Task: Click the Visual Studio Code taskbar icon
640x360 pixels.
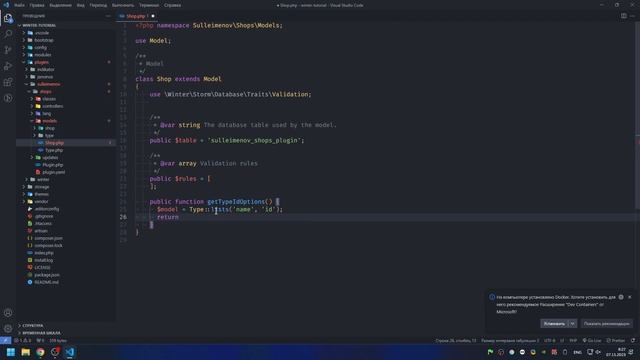Action: tap(70, 352)
